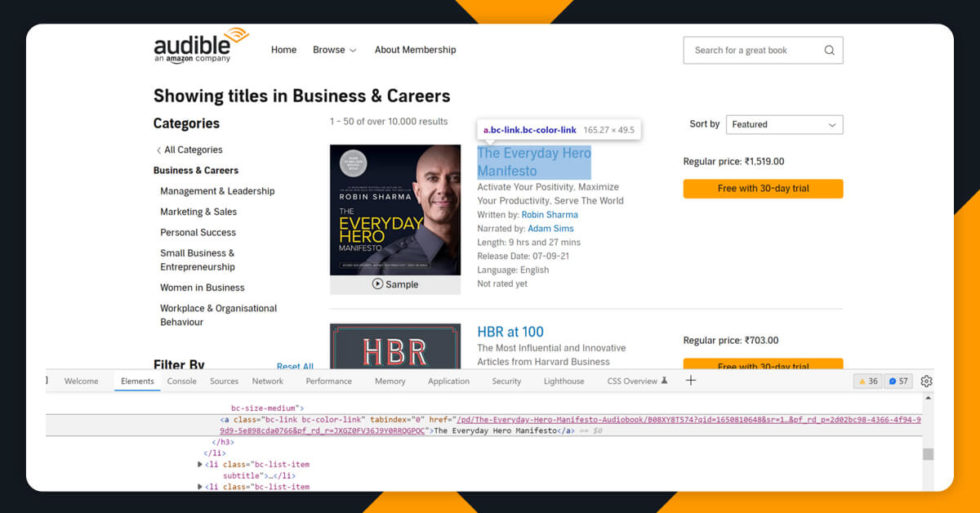The width and height of the screenshot is (980, 513).
Task: Click the HBR book cover thumbnail
Action: (395, 346)
